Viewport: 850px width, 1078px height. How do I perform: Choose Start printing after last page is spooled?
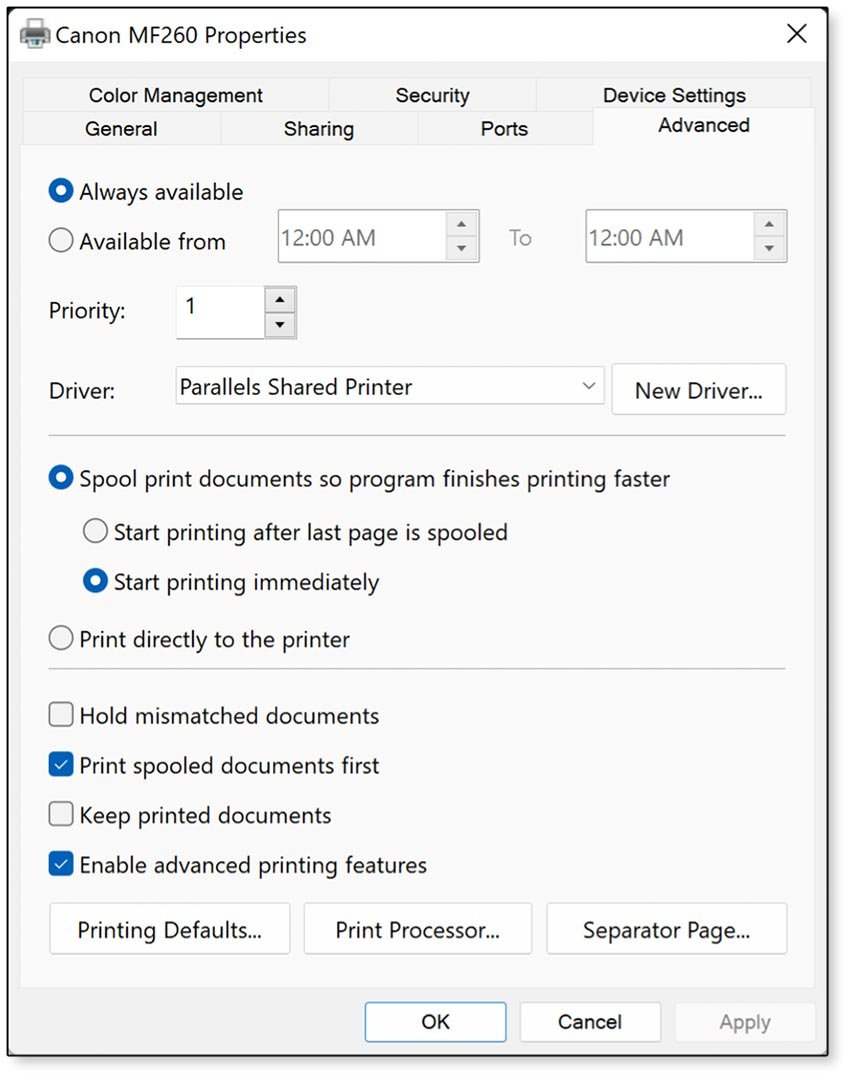95,531
